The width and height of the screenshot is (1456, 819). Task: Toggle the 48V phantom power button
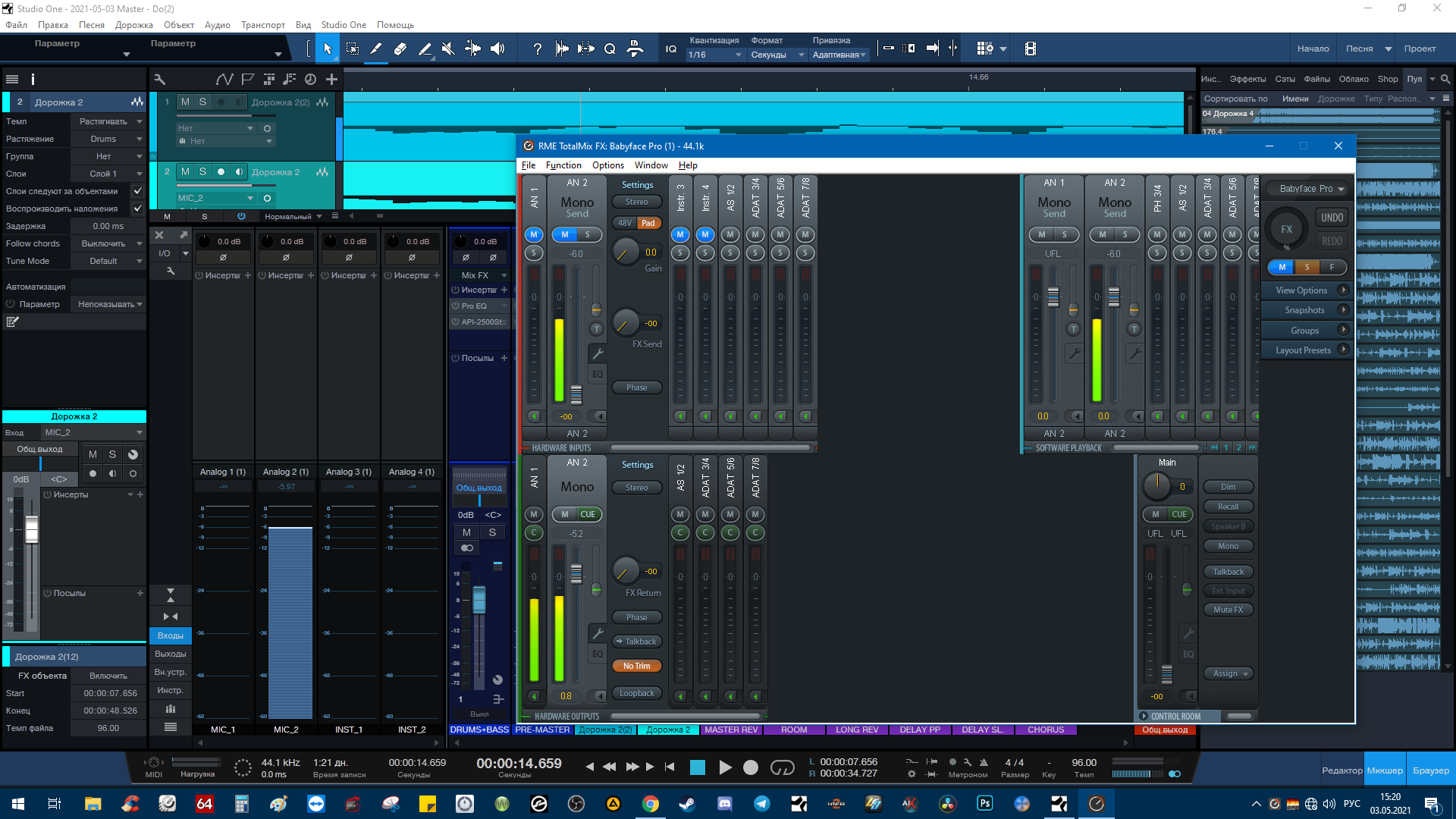(x=624, y=223)
